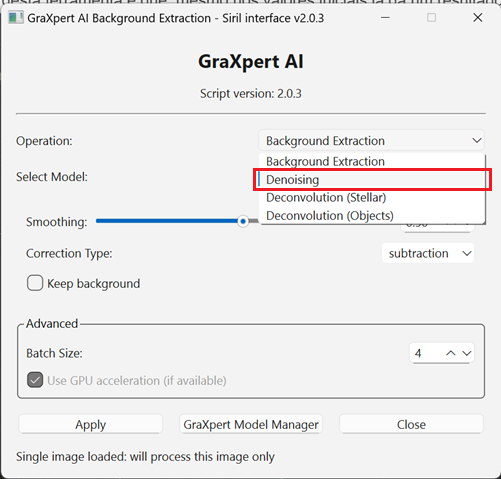
Task: Click the blue Smoothing slider track
Action: (x=167, y=221)
